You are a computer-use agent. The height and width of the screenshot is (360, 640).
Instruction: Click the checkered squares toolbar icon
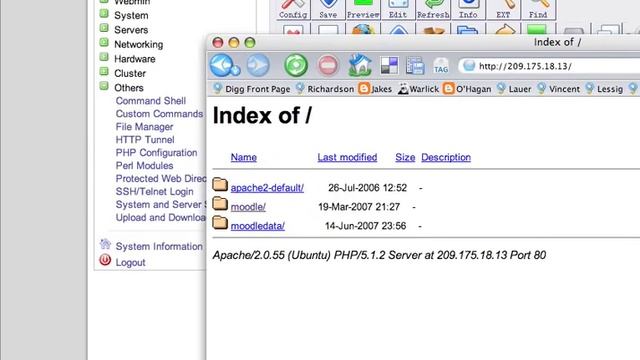pyautogui.click(x=389, y=66)
